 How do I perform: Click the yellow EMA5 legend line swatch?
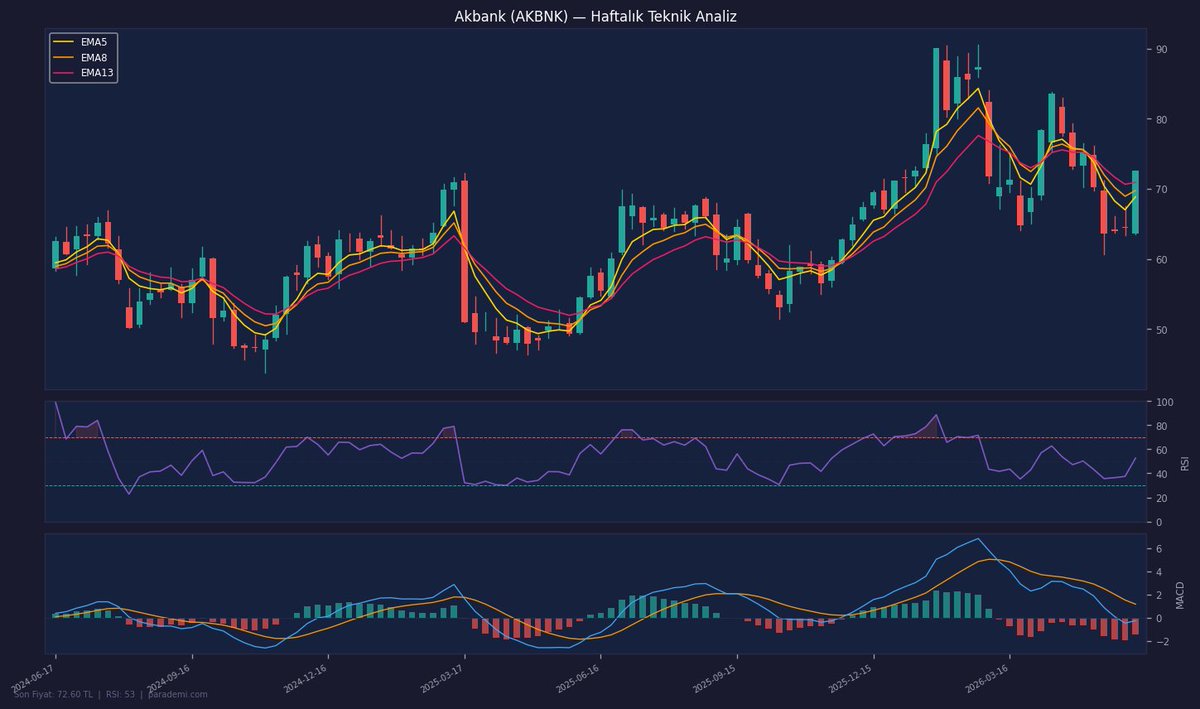pyautogui.click(x=64, y=42)
